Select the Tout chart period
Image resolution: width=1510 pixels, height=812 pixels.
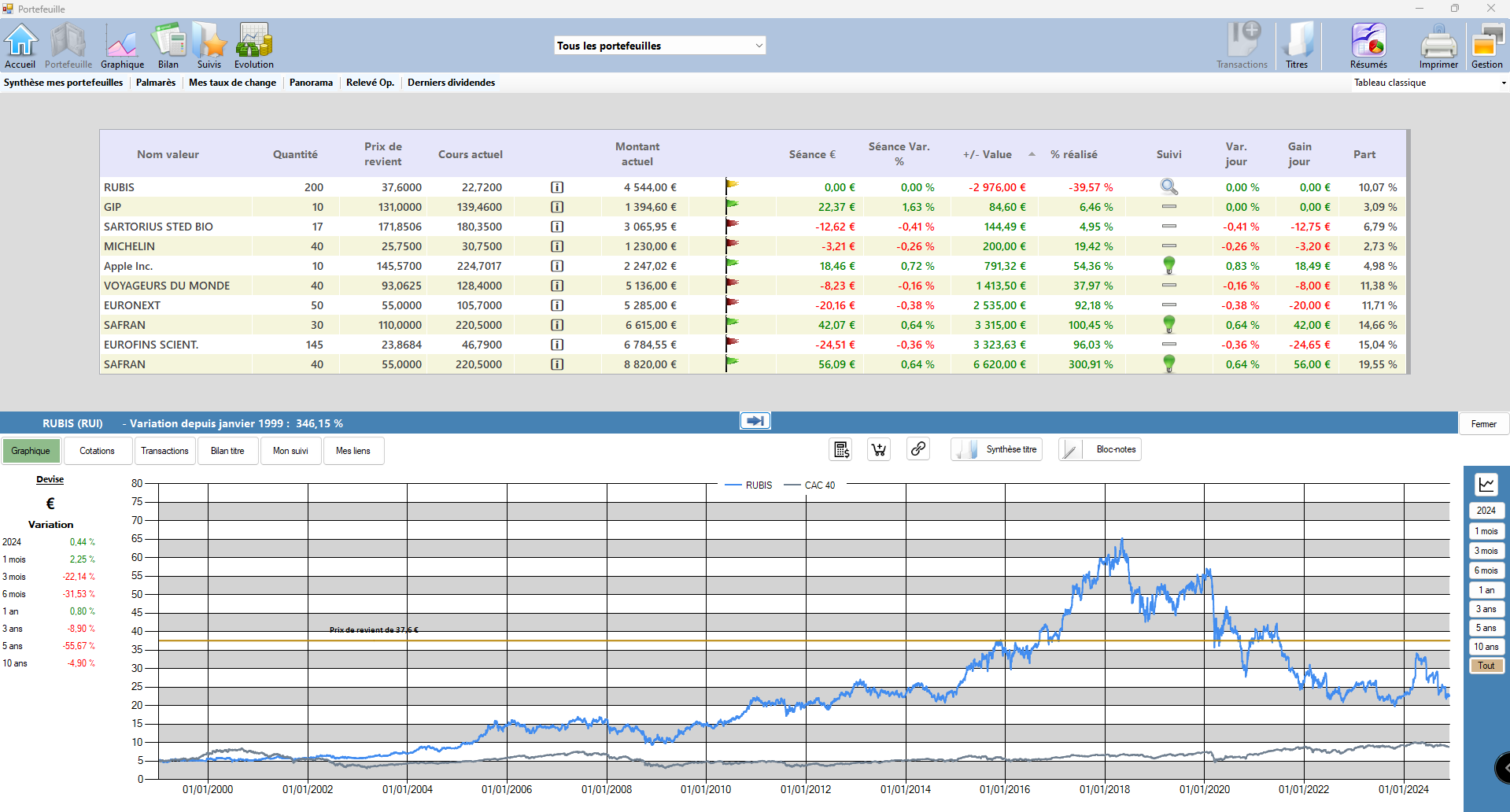(x=1486, y=666)
